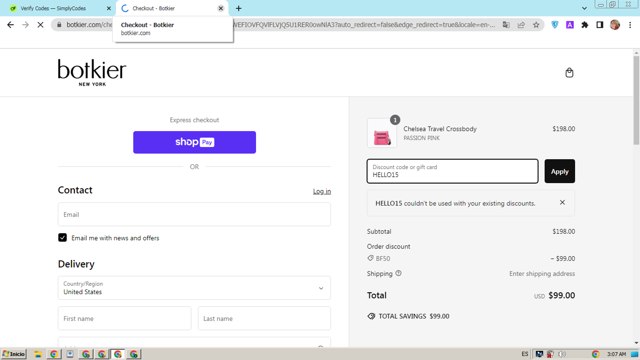Click the botkier New York logo
The height and width of the screenshot is (360, 640).
click(x=92, y=72)
